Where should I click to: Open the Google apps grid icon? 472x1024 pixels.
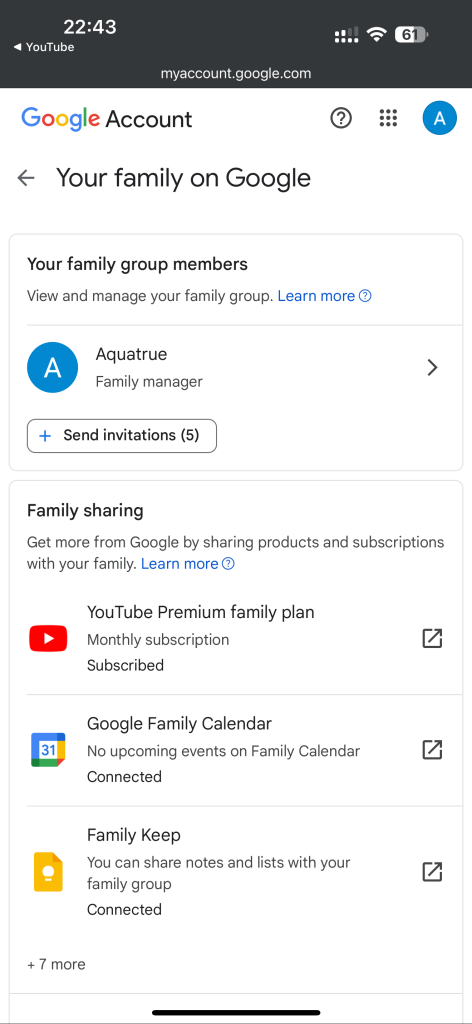[388, 118]
